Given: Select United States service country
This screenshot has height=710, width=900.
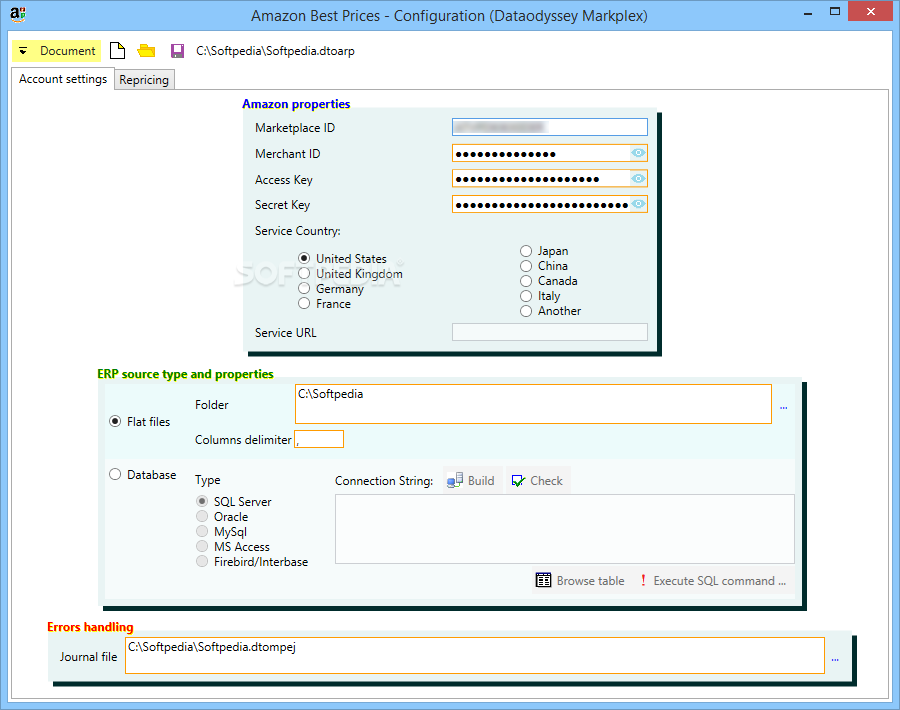Looking at the screenshot, I should [x=343, y=259].
